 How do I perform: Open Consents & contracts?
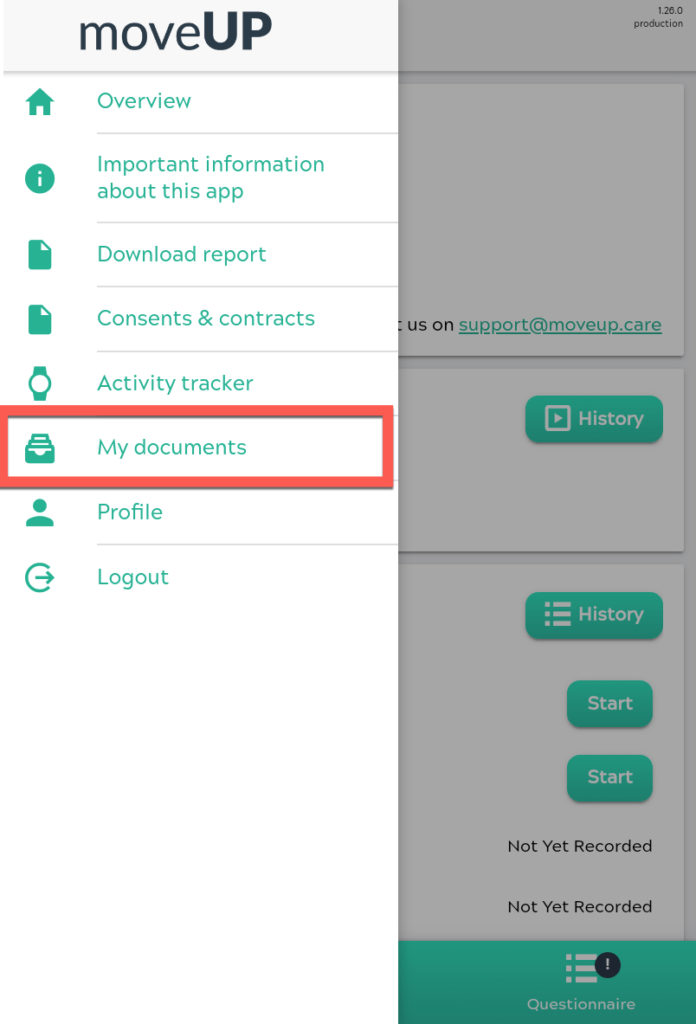(206, 318)
